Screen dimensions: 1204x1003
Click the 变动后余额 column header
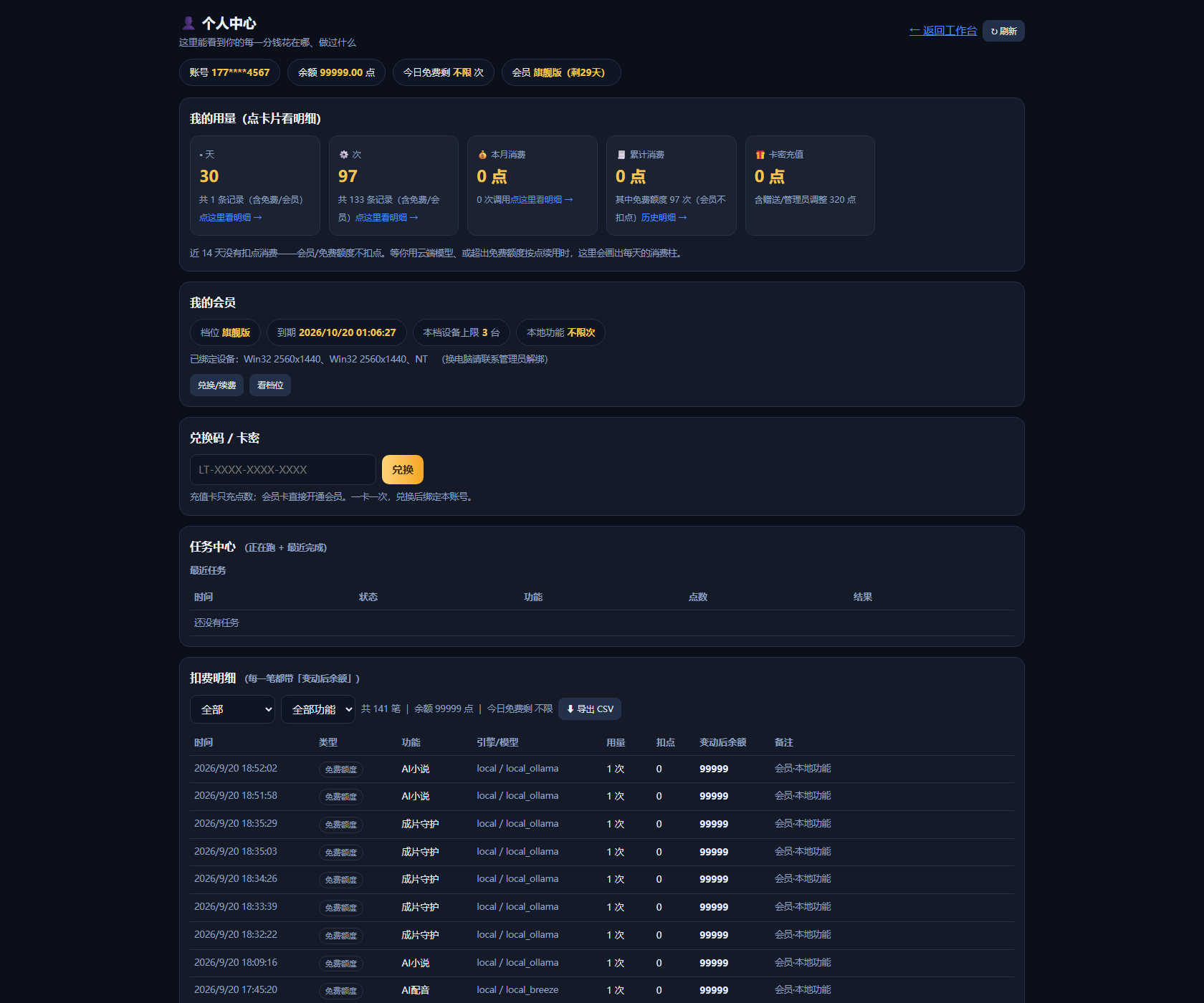point(722,742)
